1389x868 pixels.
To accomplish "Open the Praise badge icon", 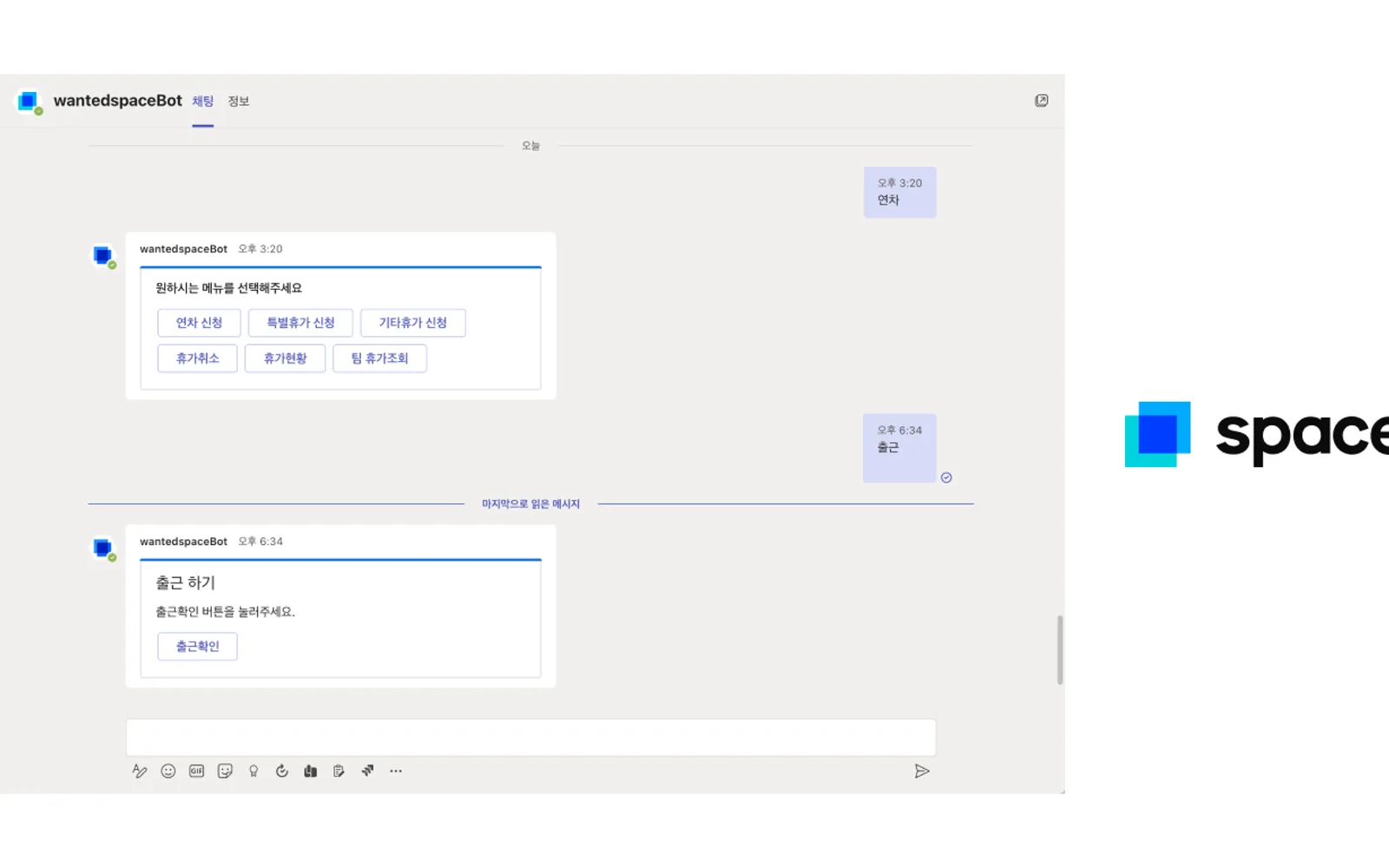I will point(253,771).
